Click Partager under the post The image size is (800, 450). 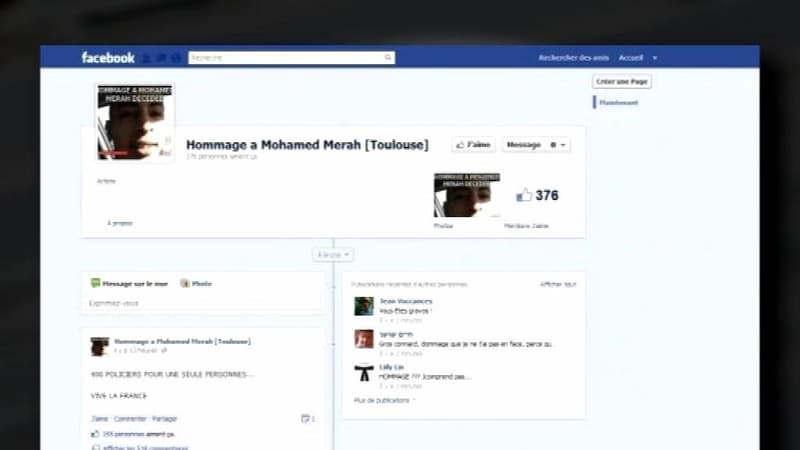164,419
